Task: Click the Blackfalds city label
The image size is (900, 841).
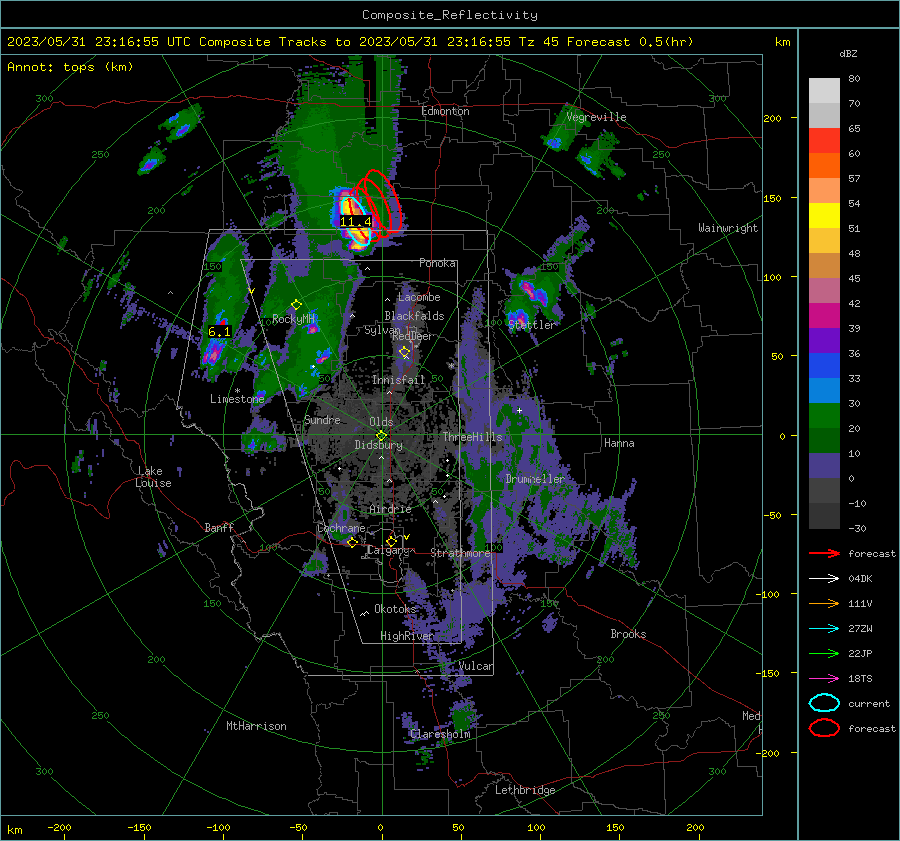Action: pos(414,316)
